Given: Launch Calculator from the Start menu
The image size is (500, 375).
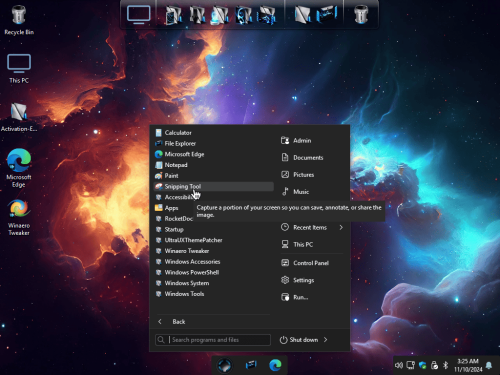Looking at the screenshot, I should [213, 133].
